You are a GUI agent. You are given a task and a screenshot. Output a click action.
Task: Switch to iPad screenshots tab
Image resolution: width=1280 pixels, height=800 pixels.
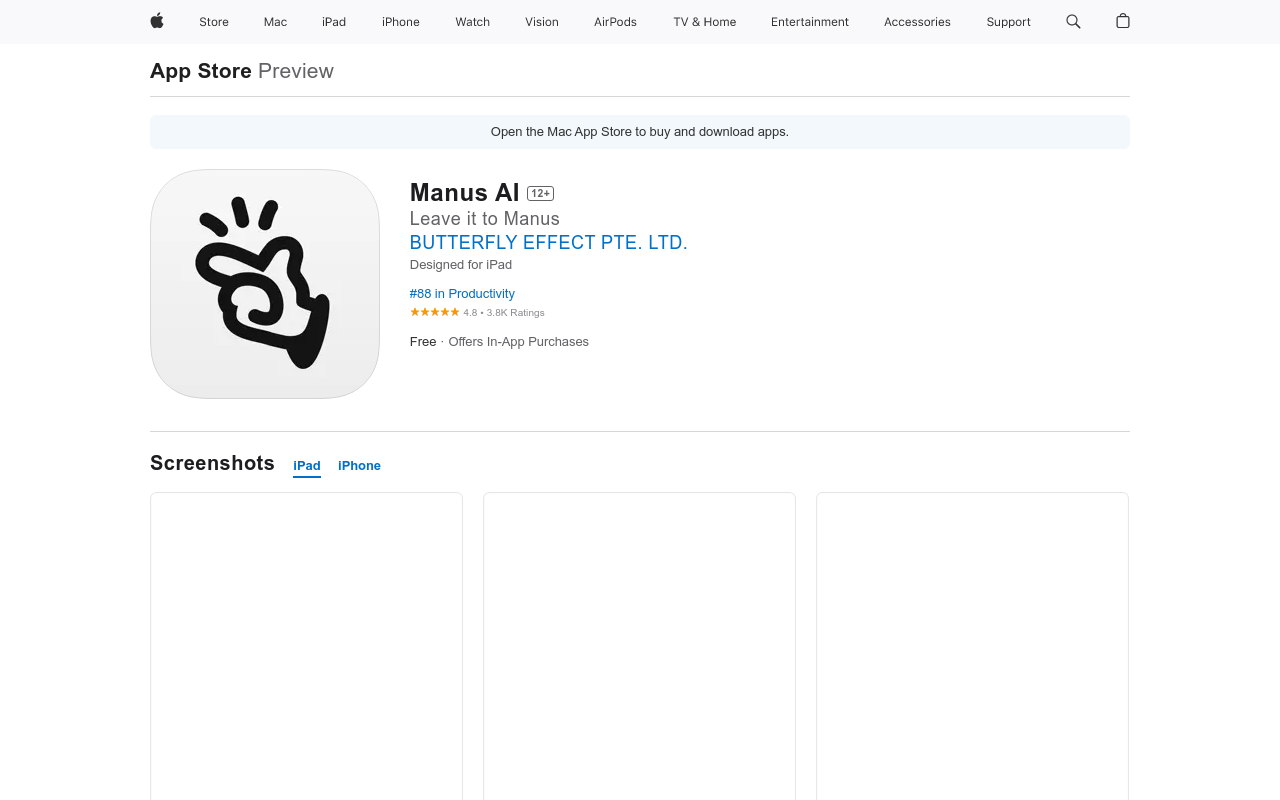tap(307, 466)
